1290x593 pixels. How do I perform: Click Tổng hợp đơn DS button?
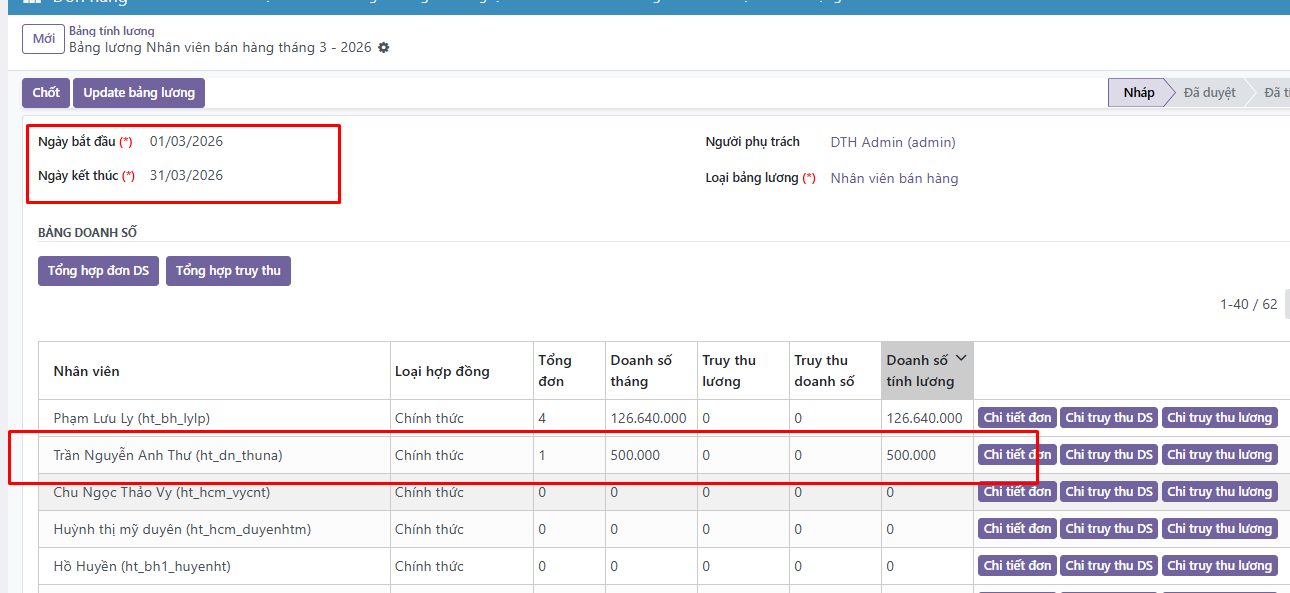click(x=98, y=271)
